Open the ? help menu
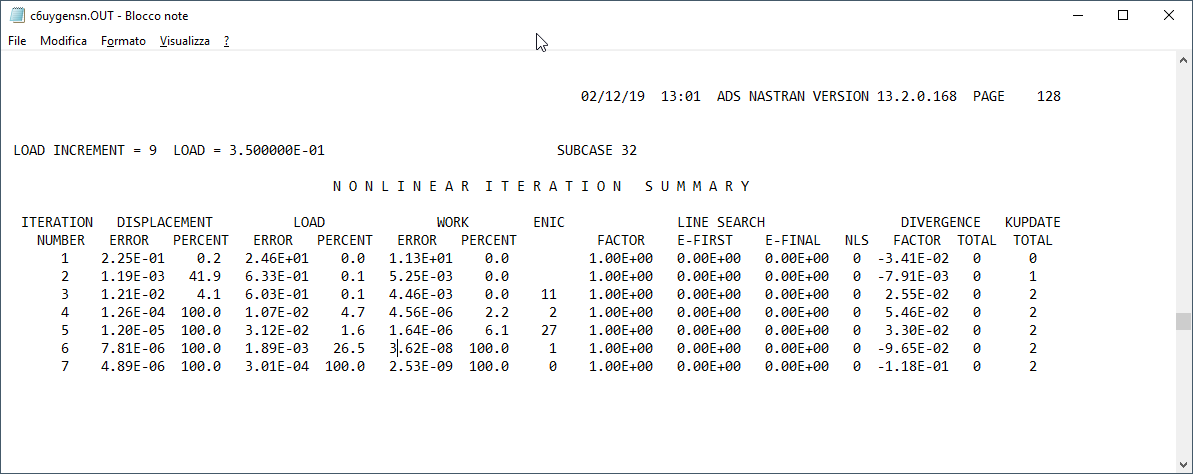 [x=227, y=41]
